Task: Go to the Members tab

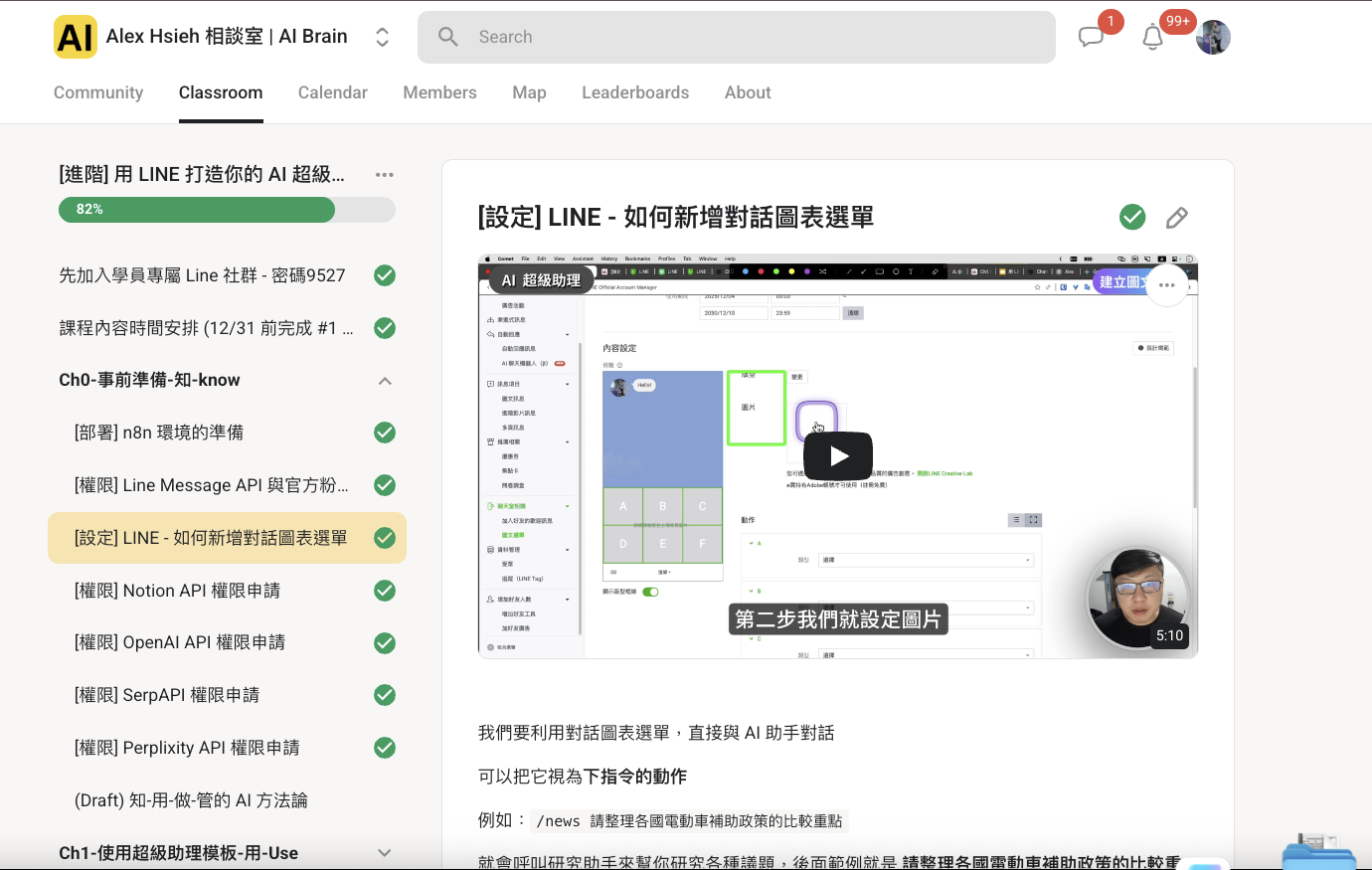Action: tap(439, 92)
